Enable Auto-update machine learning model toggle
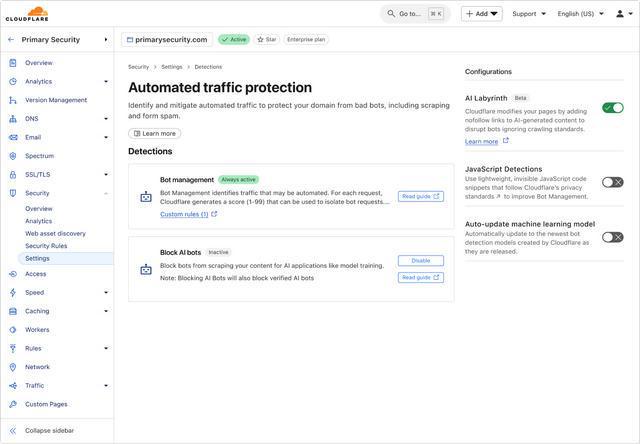Screen dimensions: 640x444 pos(613,237)
